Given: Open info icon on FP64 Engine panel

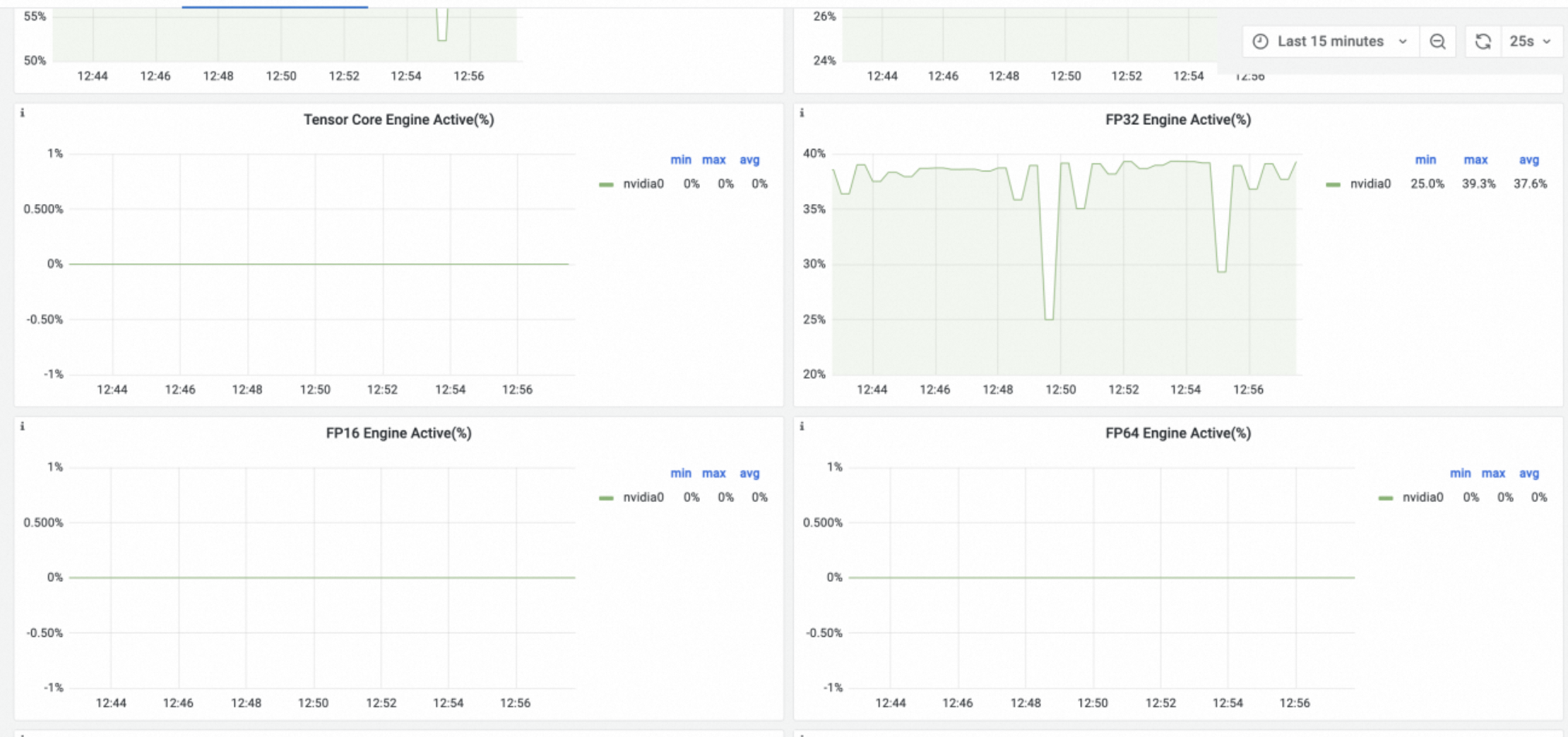Looking at the screenshot, I should 802,426.
